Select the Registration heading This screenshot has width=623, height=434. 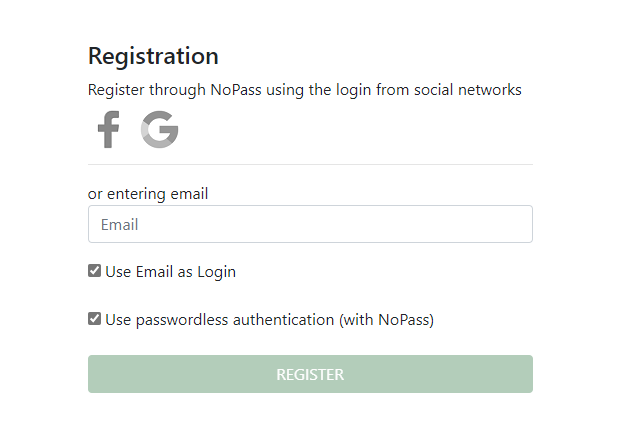coord(153,55)
